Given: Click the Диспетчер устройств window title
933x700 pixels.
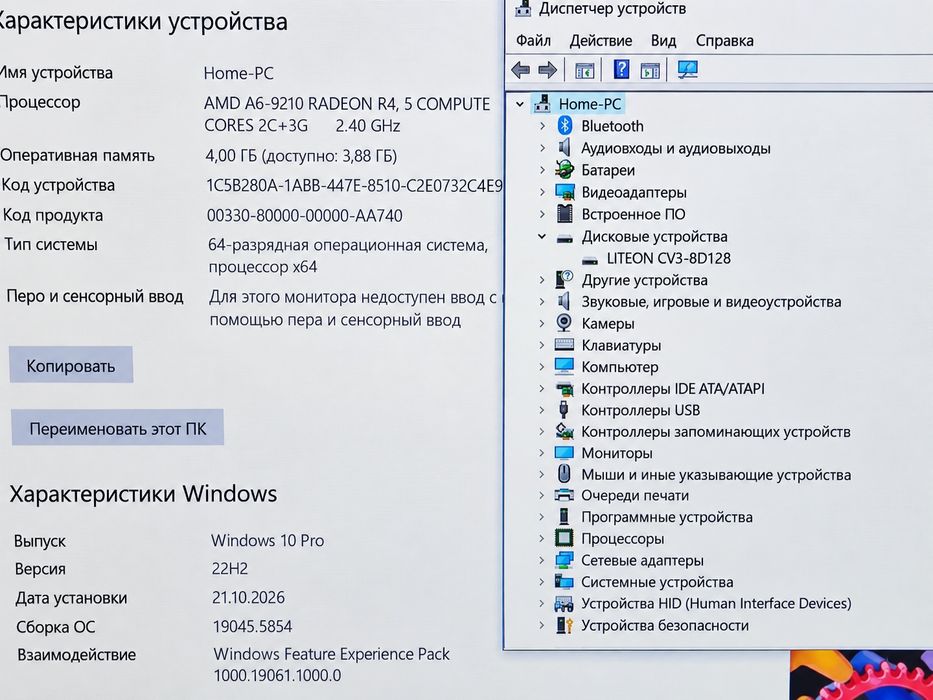Looking at the screenshot, I should pyautogui.click(x=612, y=8).
